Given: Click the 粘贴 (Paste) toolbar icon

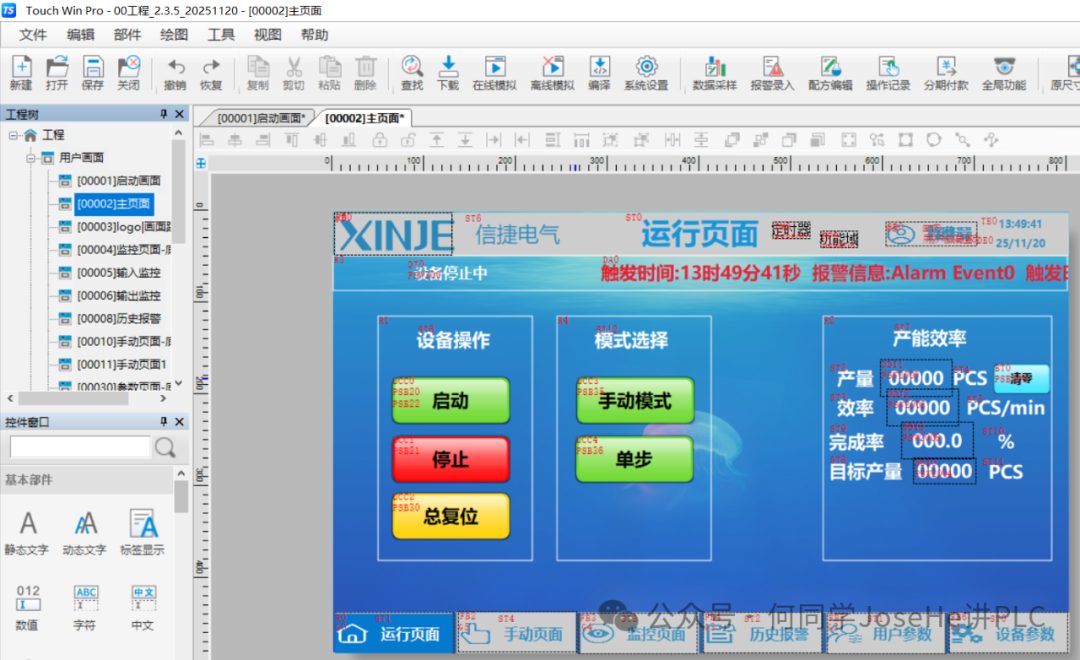Looking at the screenshot, I should pos(329,73).
